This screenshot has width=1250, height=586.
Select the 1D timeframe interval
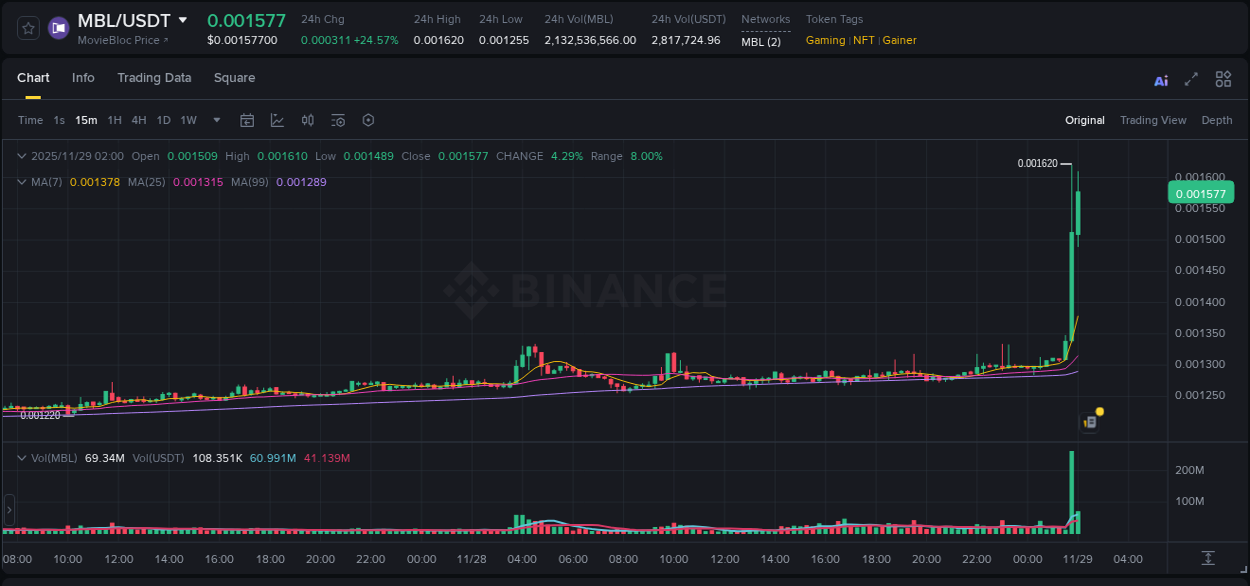coord(163,119)
